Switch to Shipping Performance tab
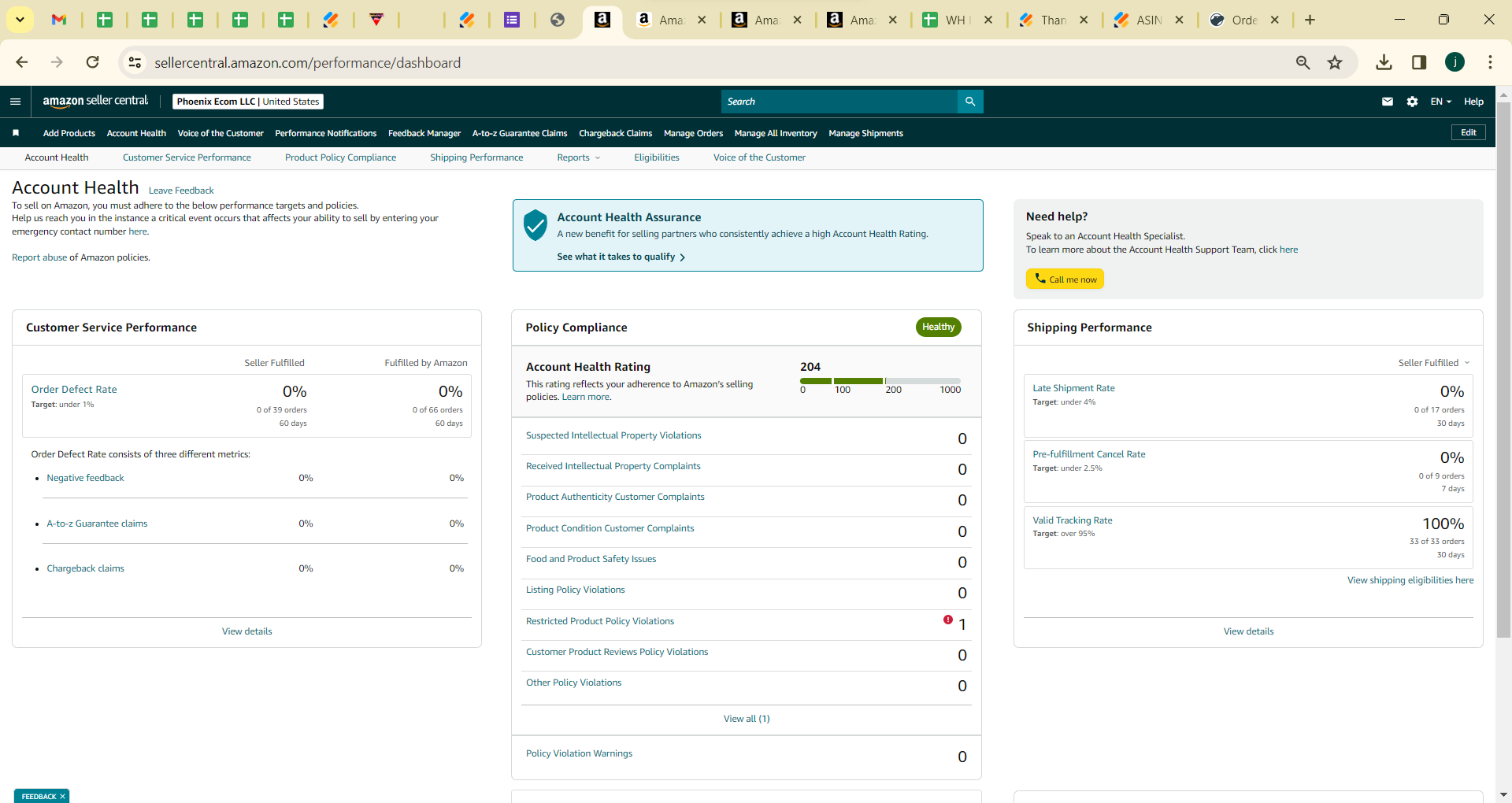Screen dimensions: 1512x803 (x=476, y=157)
